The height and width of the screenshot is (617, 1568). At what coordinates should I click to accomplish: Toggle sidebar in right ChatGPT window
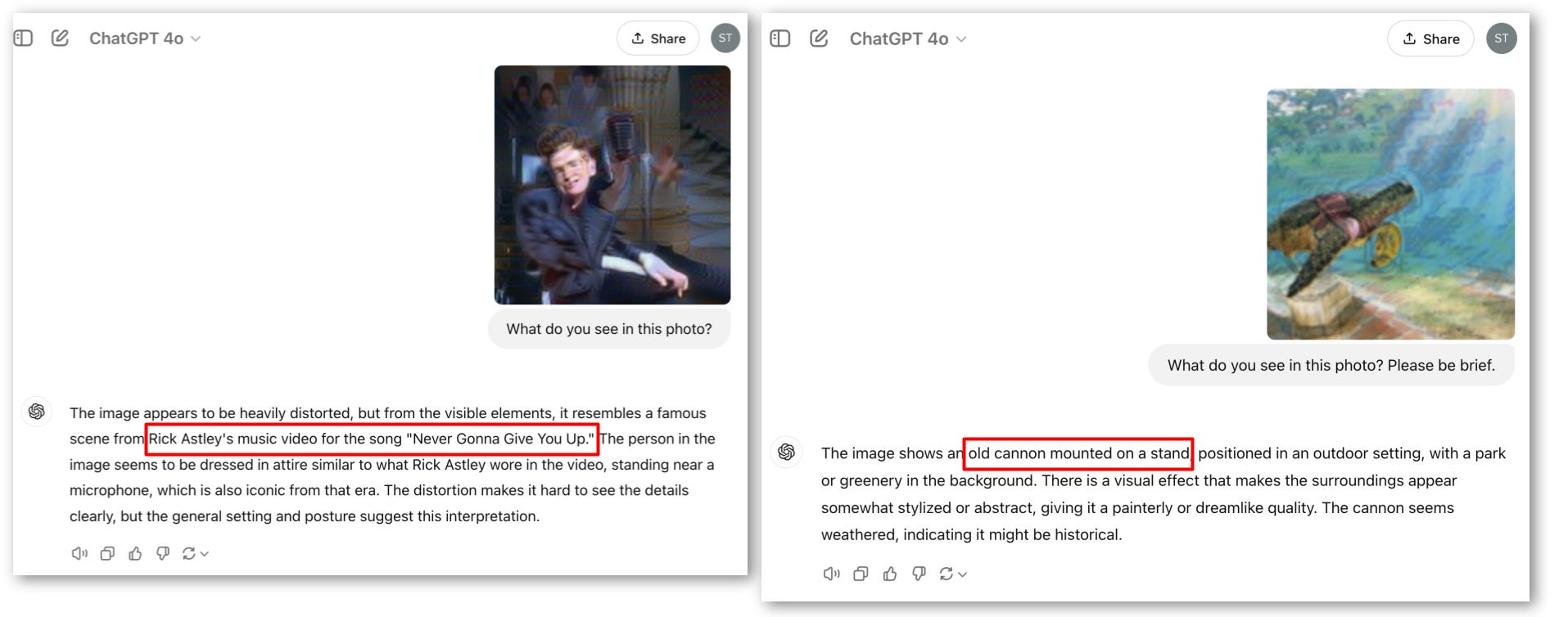pos(780,38)
